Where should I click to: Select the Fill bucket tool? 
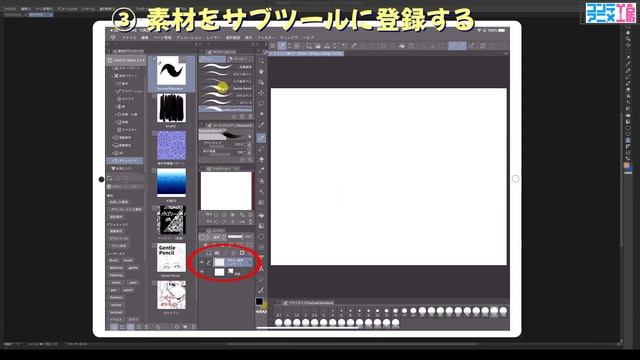261,215
